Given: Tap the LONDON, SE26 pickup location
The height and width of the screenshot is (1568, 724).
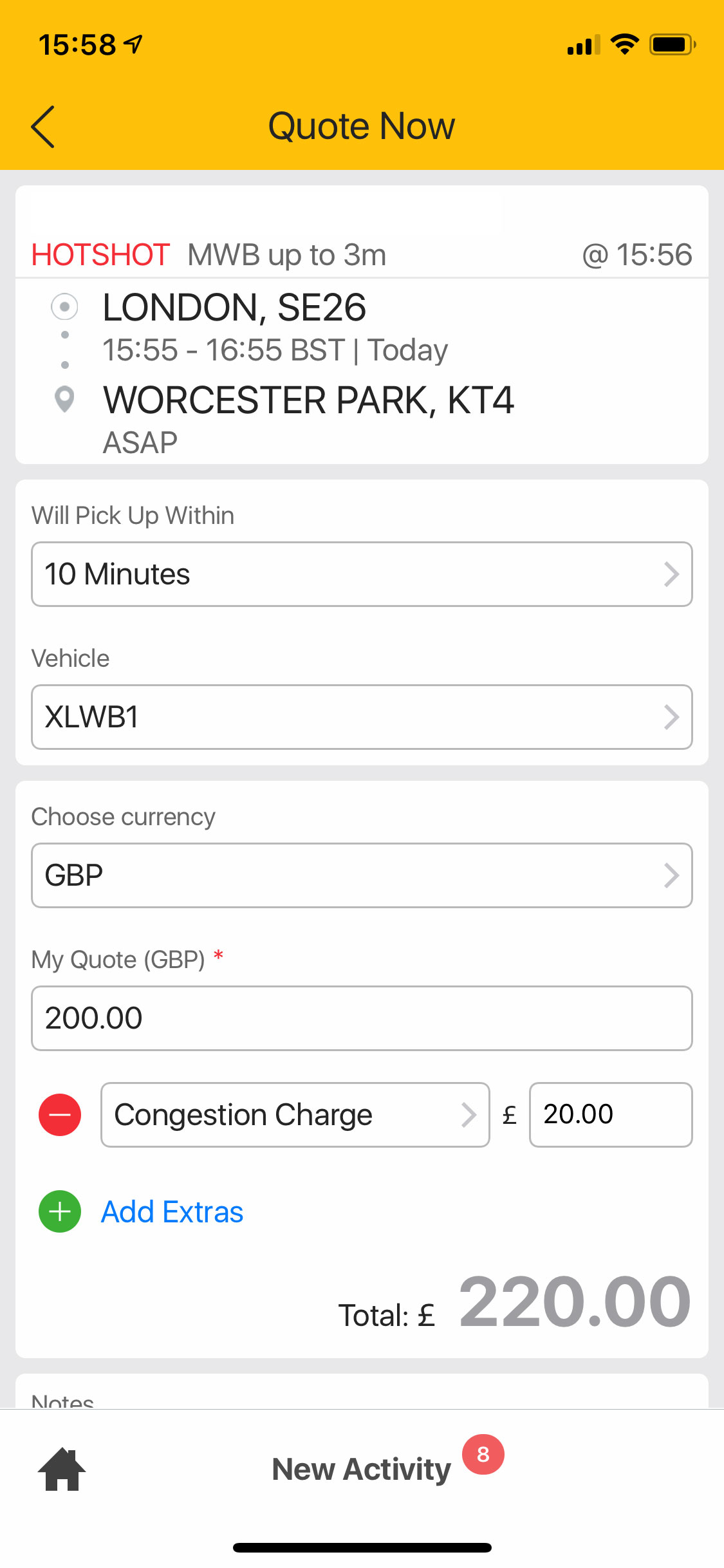Looking at the screenshot, I should [x=235, y=308].
